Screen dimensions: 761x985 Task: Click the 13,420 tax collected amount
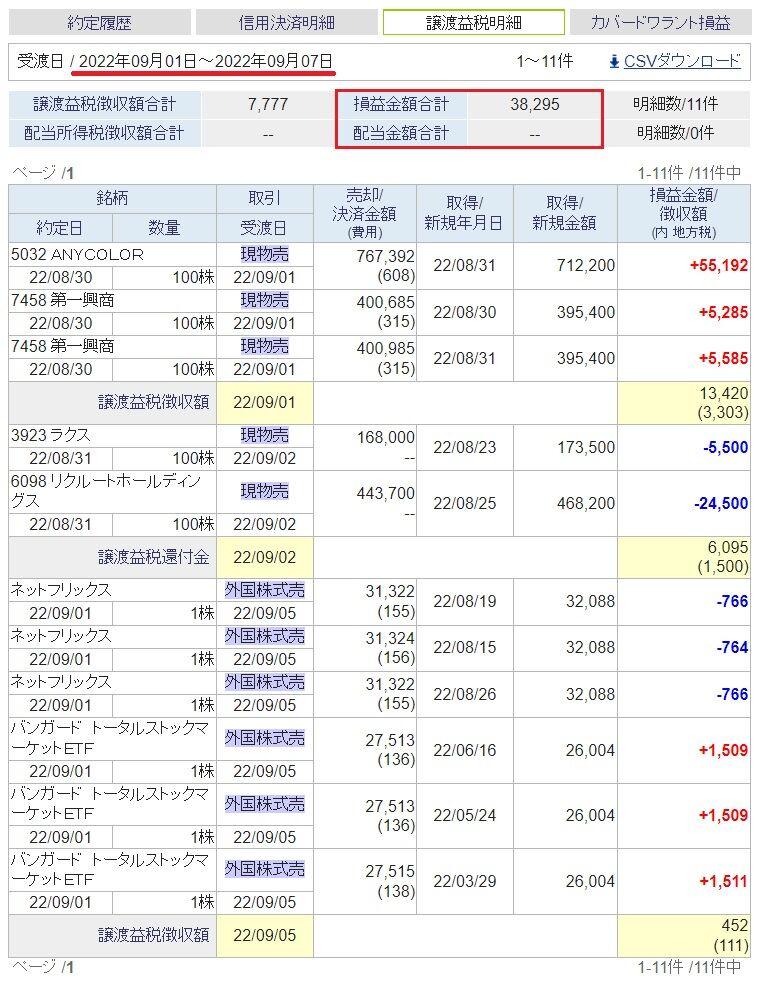tap(723, 393)
